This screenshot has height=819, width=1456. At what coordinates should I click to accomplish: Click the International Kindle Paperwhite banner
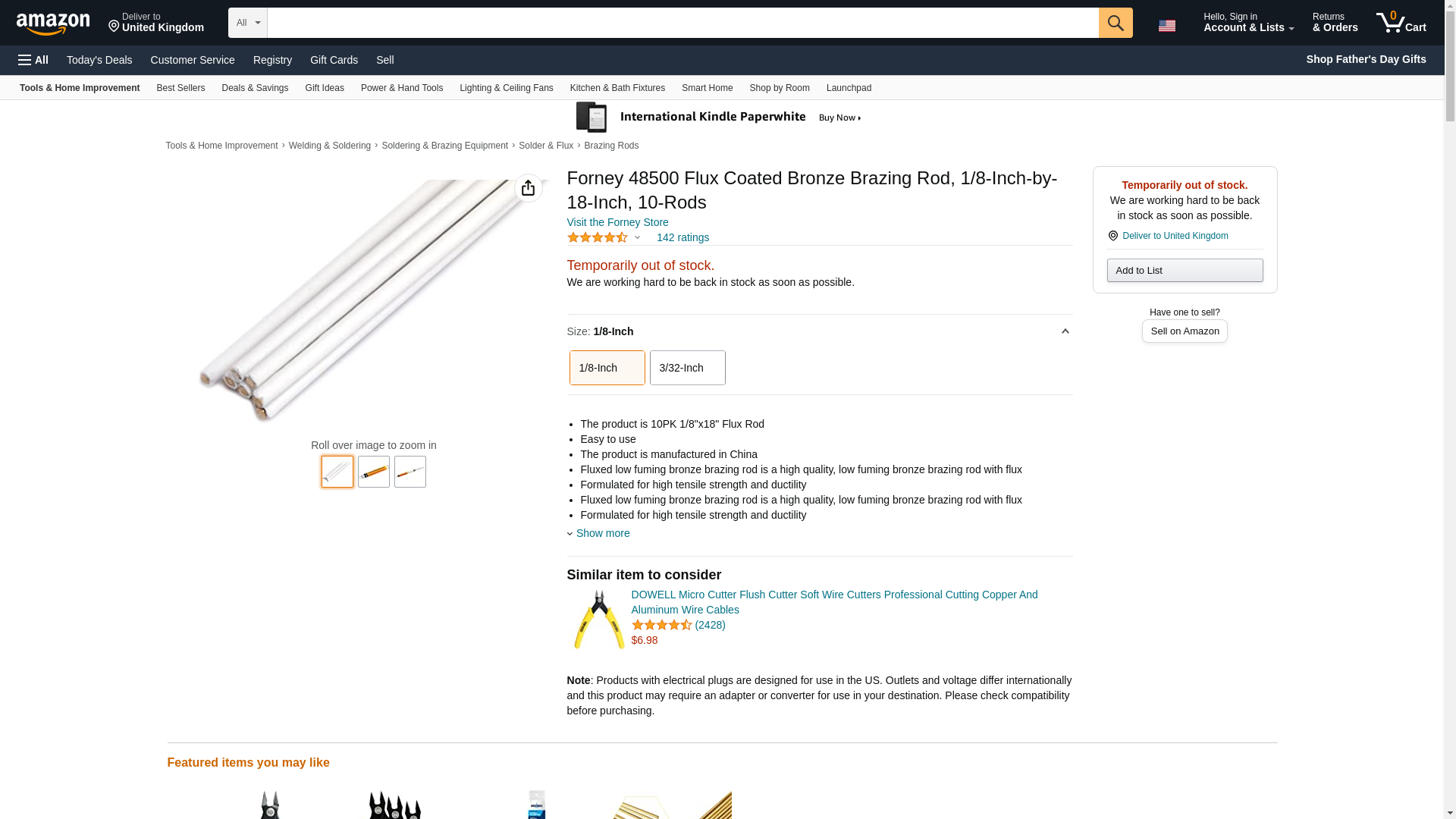pyautogui.click(x=719, y=118)
